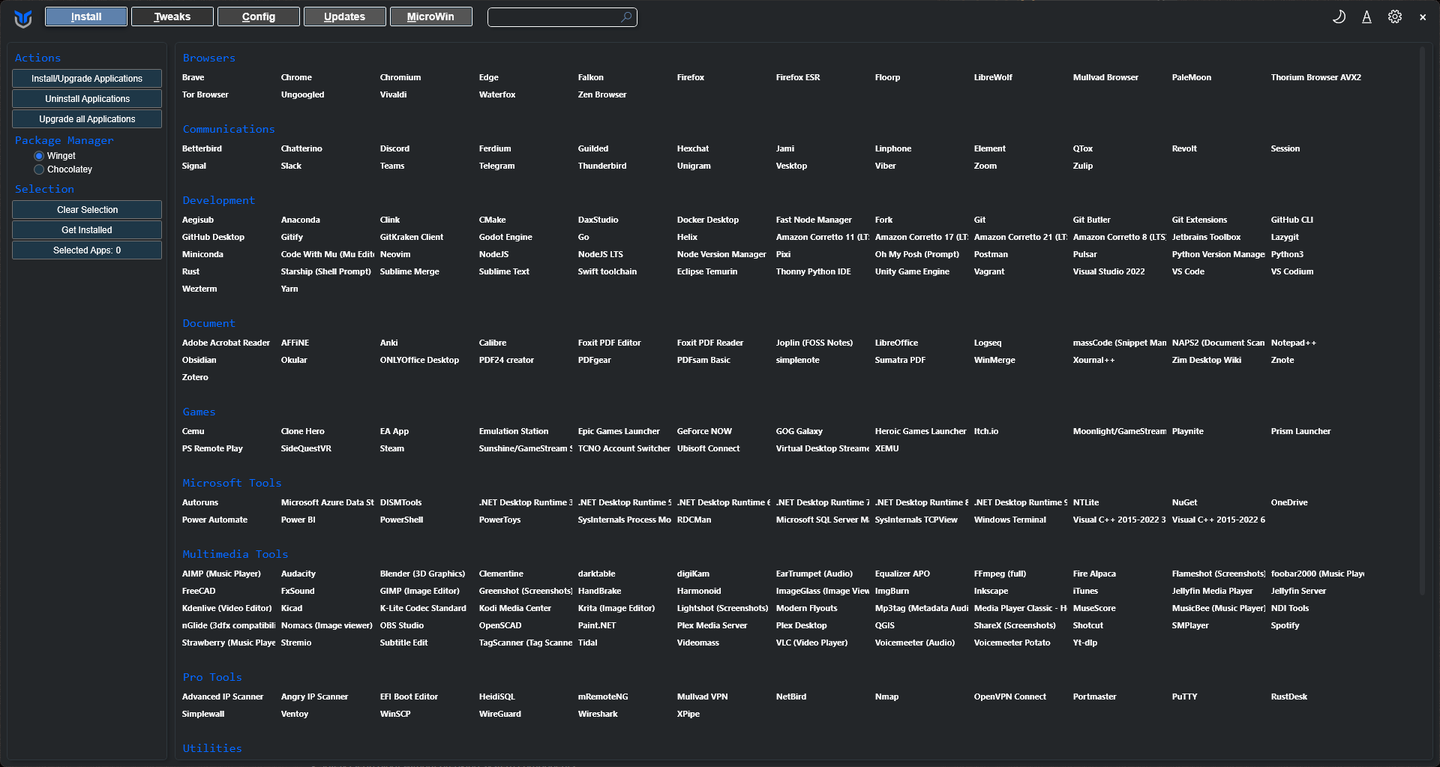The height and width of the screenshot is (767, 1440).
Task: Open font scaling via the A icon
Action: [x=1367, y=17]
